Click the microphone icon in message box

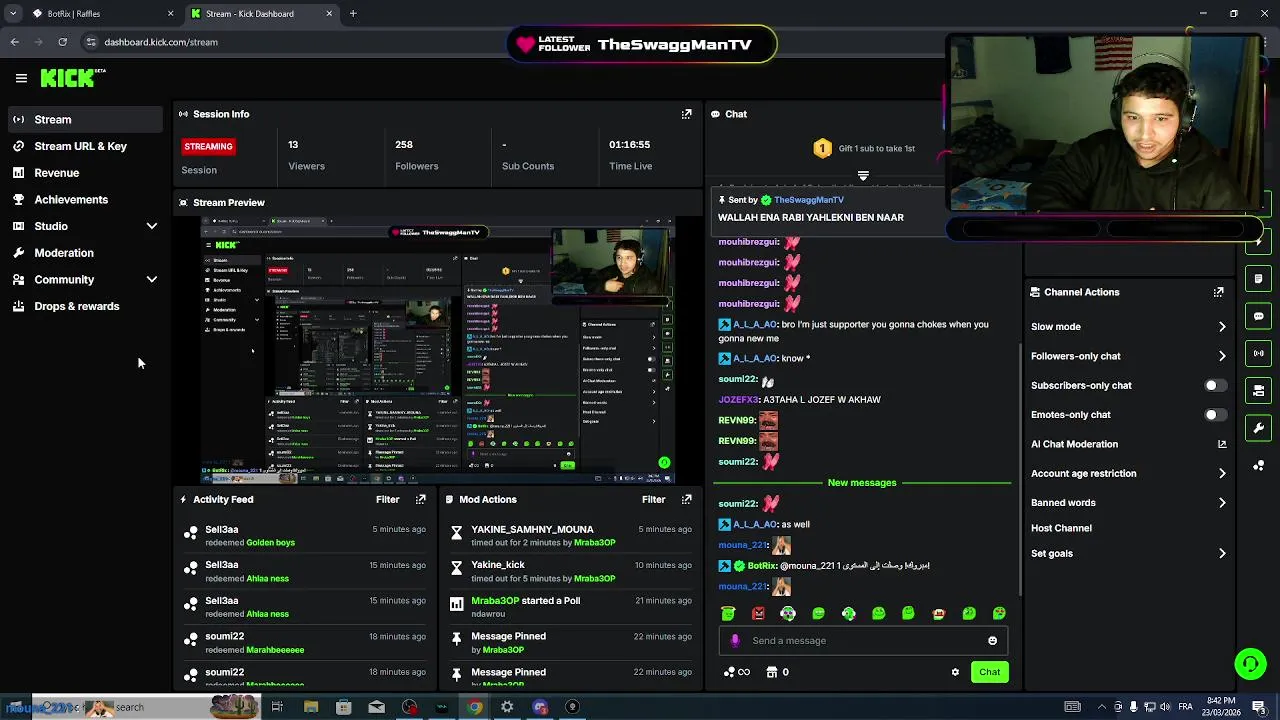(735, 641)
